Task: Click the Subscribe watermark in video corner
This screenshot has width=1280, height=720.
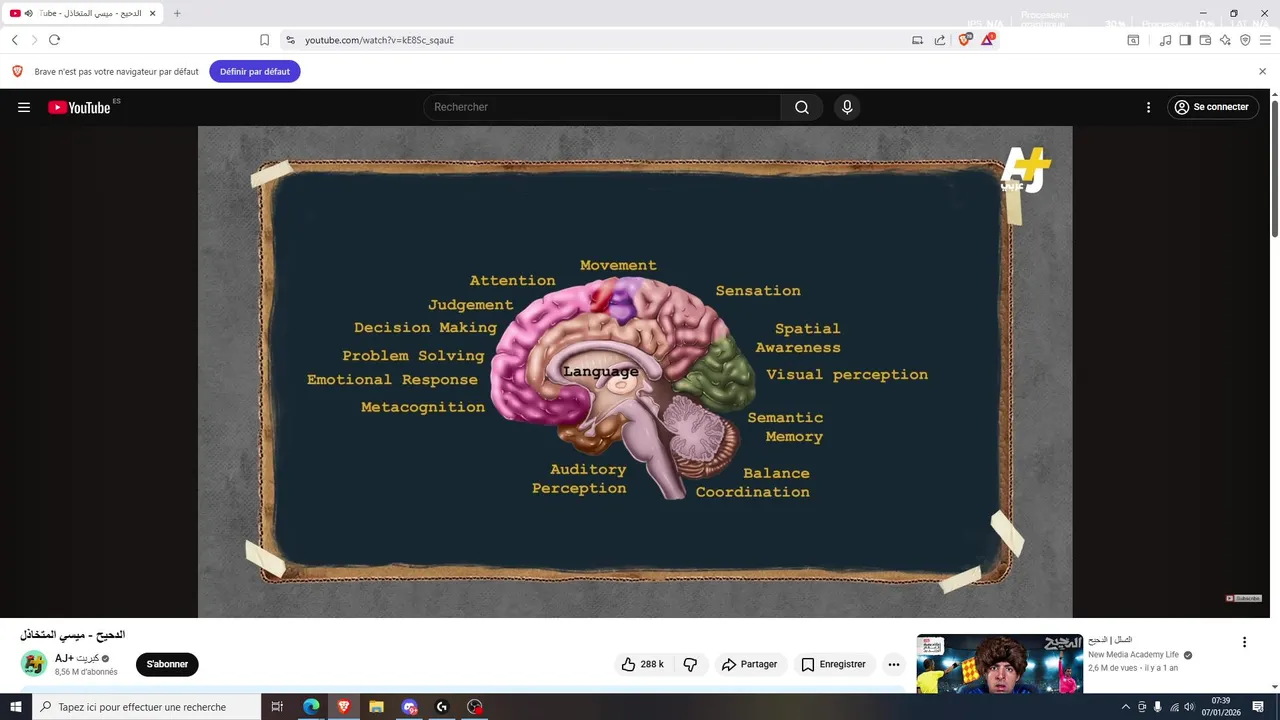Action: click(1244, 598)
